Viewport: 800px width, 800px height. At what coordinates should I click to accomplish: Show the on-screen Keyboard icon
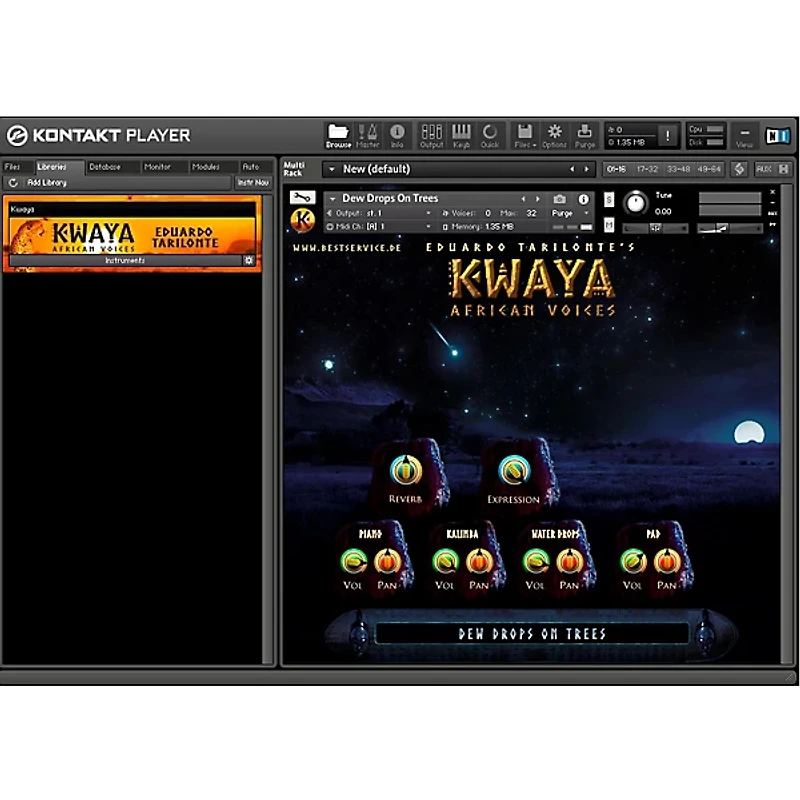click(x=461, y=135)
